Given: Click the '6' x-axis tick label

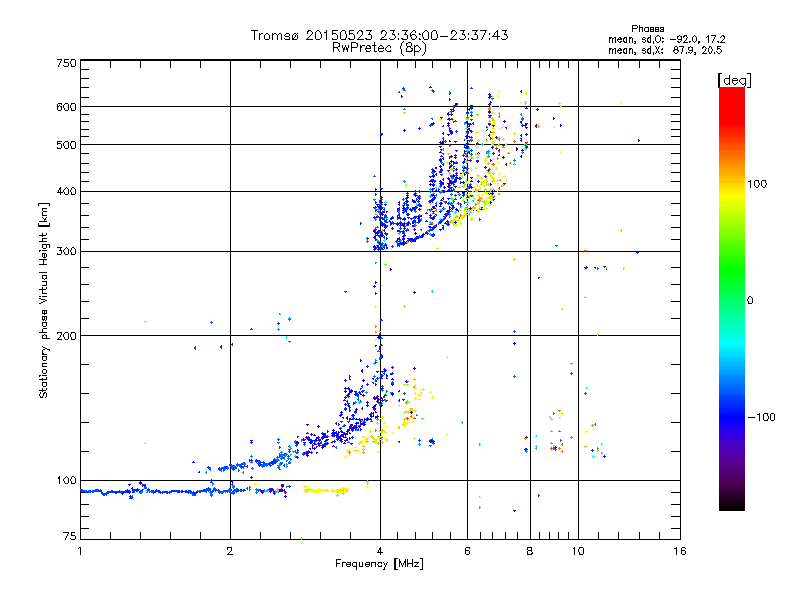Looking at the screenshot, I should pos(467,551).
